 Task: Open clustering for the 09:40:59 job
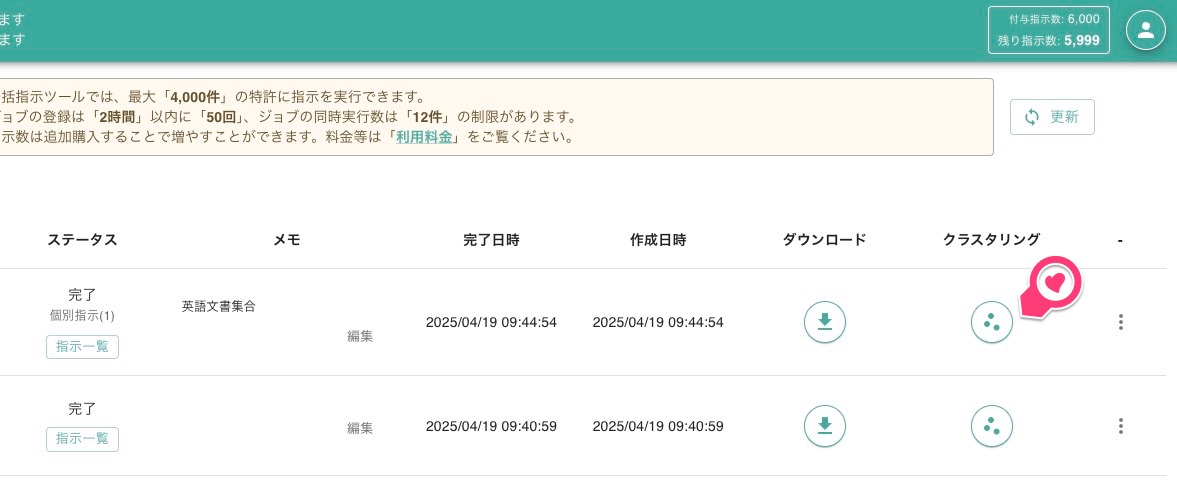pyautogui.click(x=992, y=426)
